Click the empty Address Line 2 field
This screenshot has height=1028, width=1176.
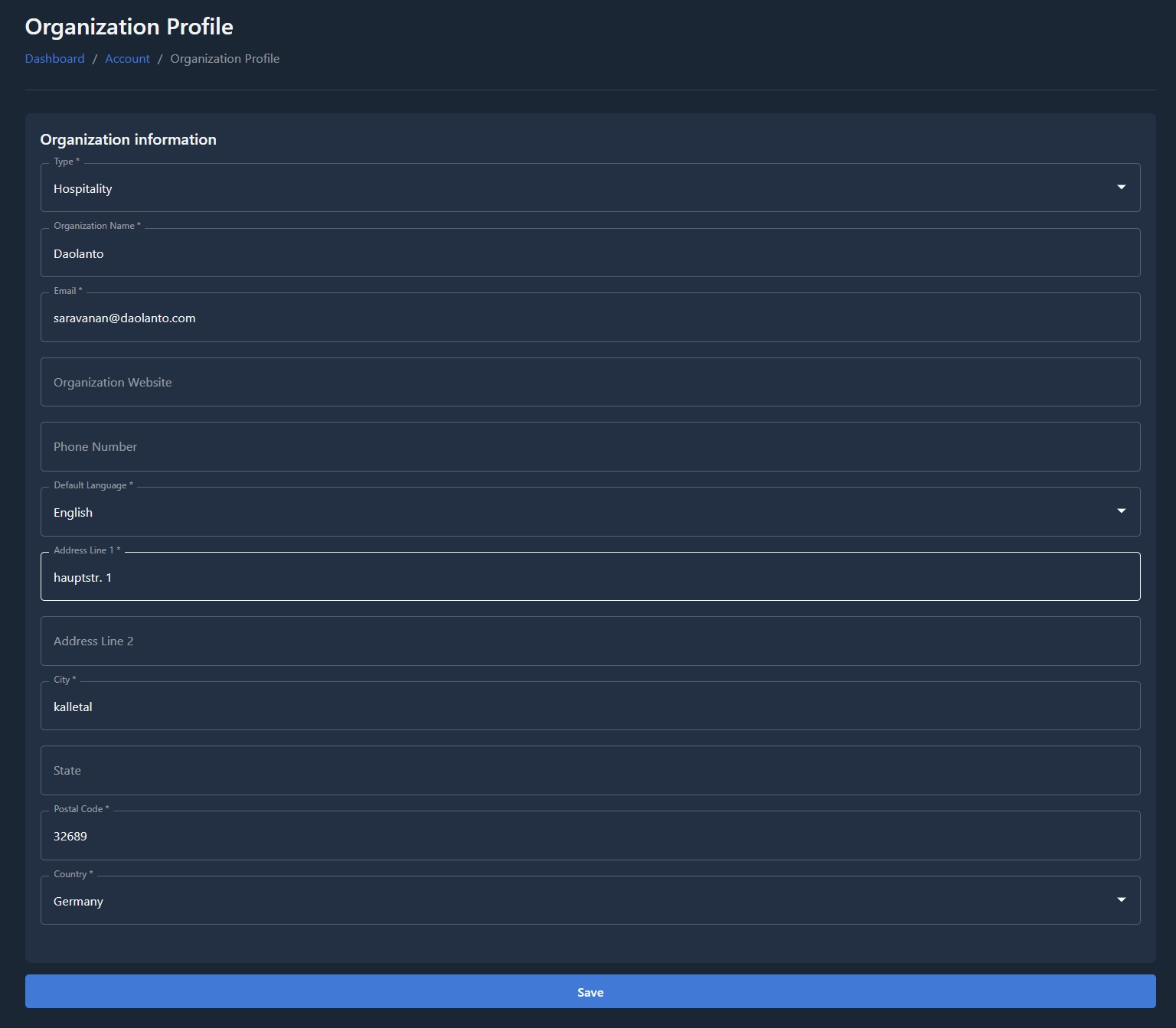[590, 641]
